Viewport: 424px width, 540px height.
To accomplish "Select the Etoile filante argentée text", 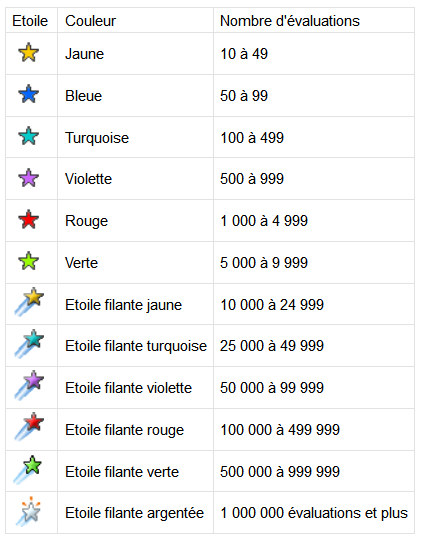I will [x=134, y=513].
